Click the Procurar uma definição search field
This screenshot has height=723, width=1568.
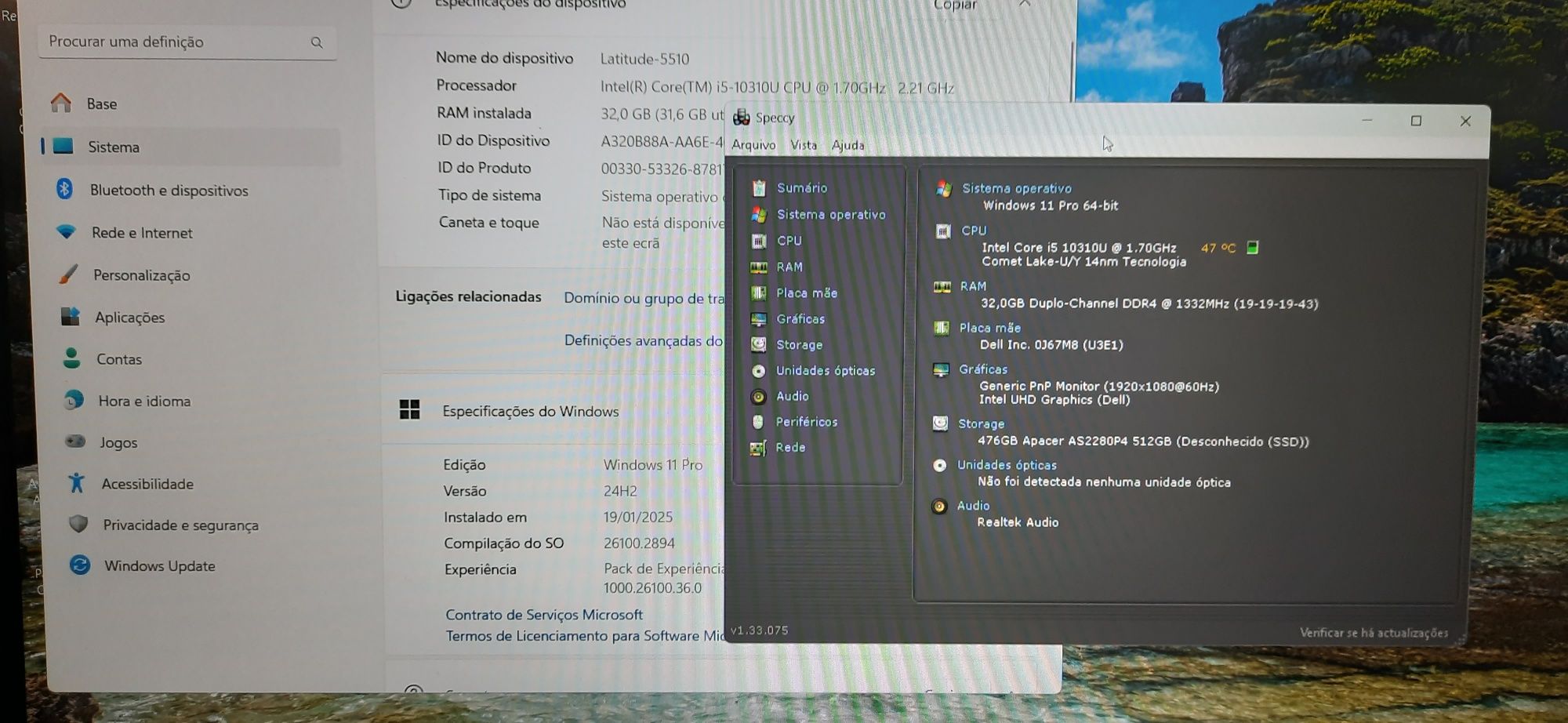coord(187,42)
